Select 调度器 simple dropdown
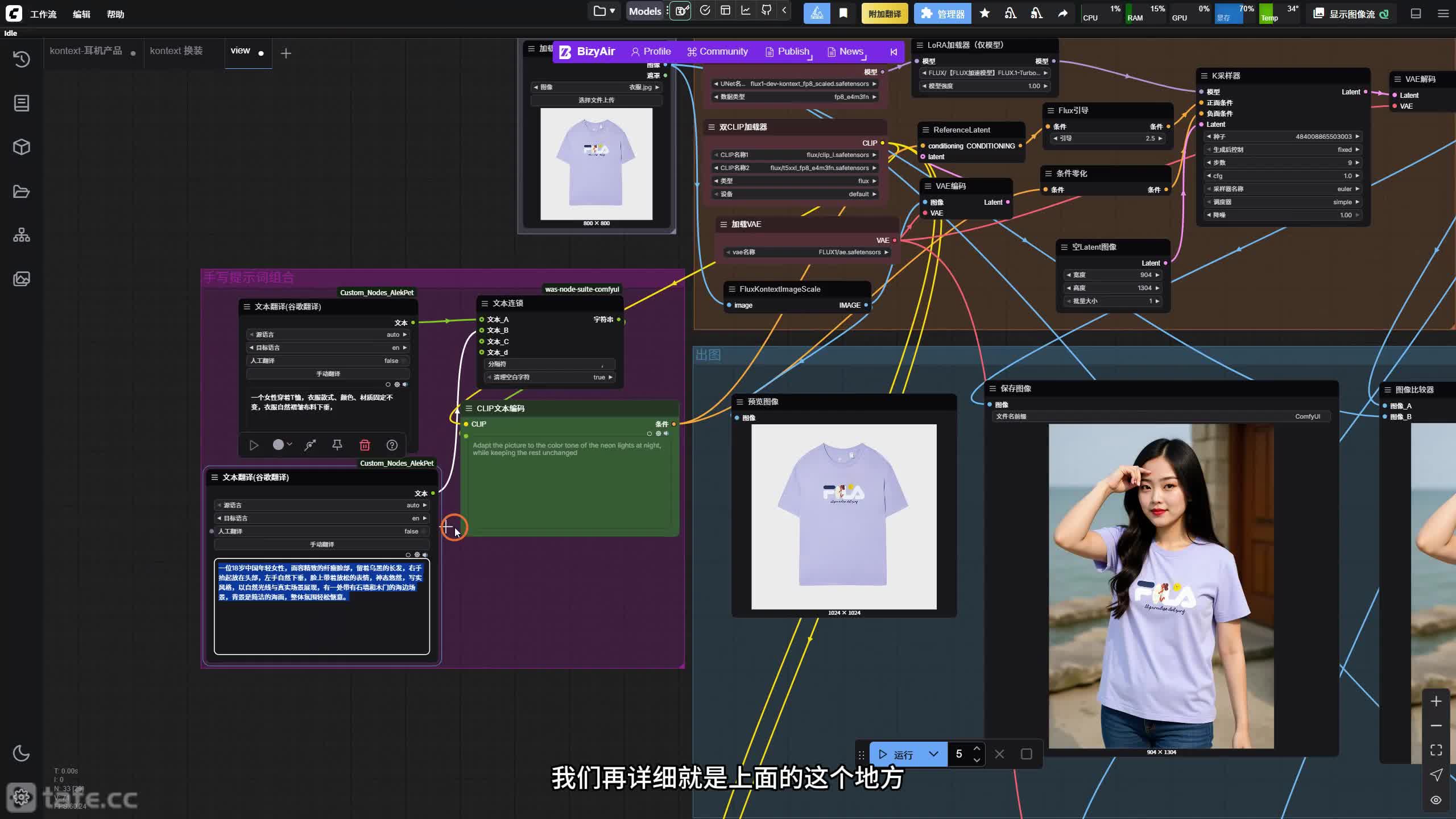Screen dimensions: 1456x819 [1283, 202]
